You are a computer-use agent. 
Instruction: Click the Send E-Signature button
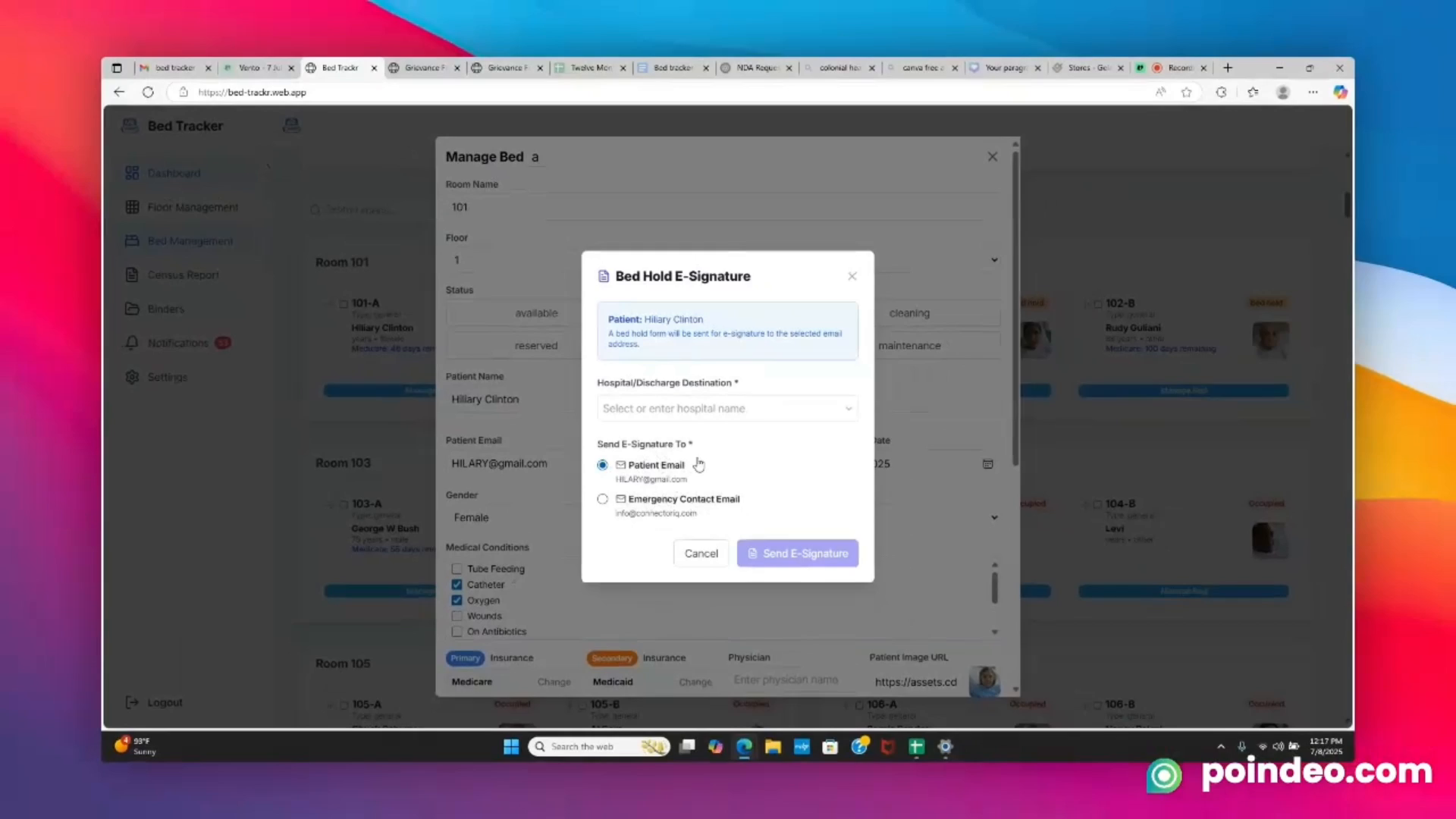pos(797,553)
